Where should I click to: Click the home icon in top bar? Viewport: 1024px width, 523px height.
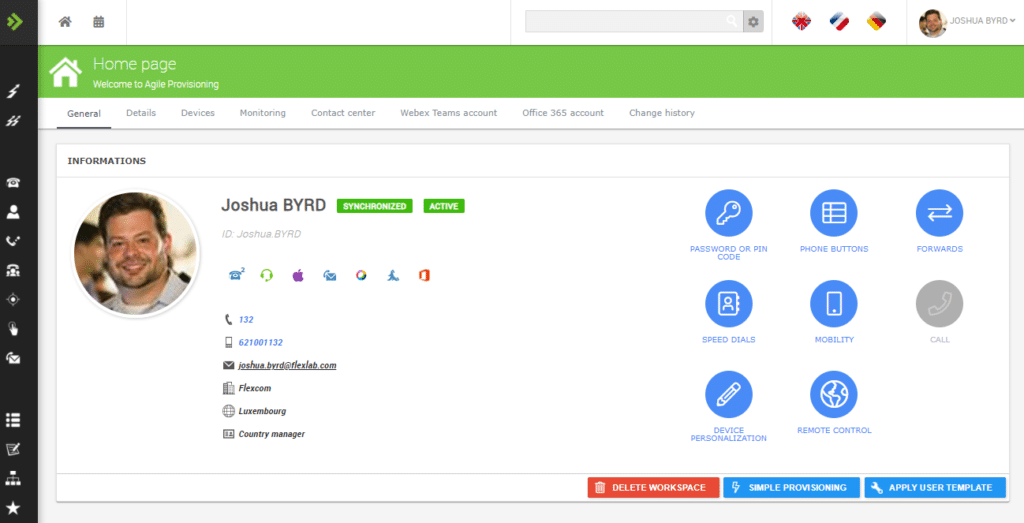click(65, 22)
